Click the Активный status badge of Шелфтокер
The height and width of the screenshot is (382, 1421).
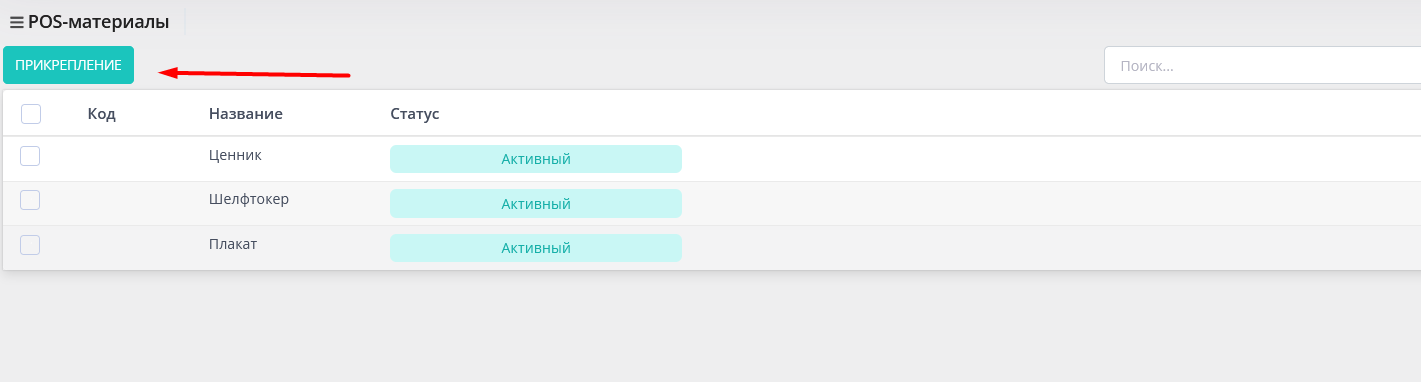pos(536,204)
